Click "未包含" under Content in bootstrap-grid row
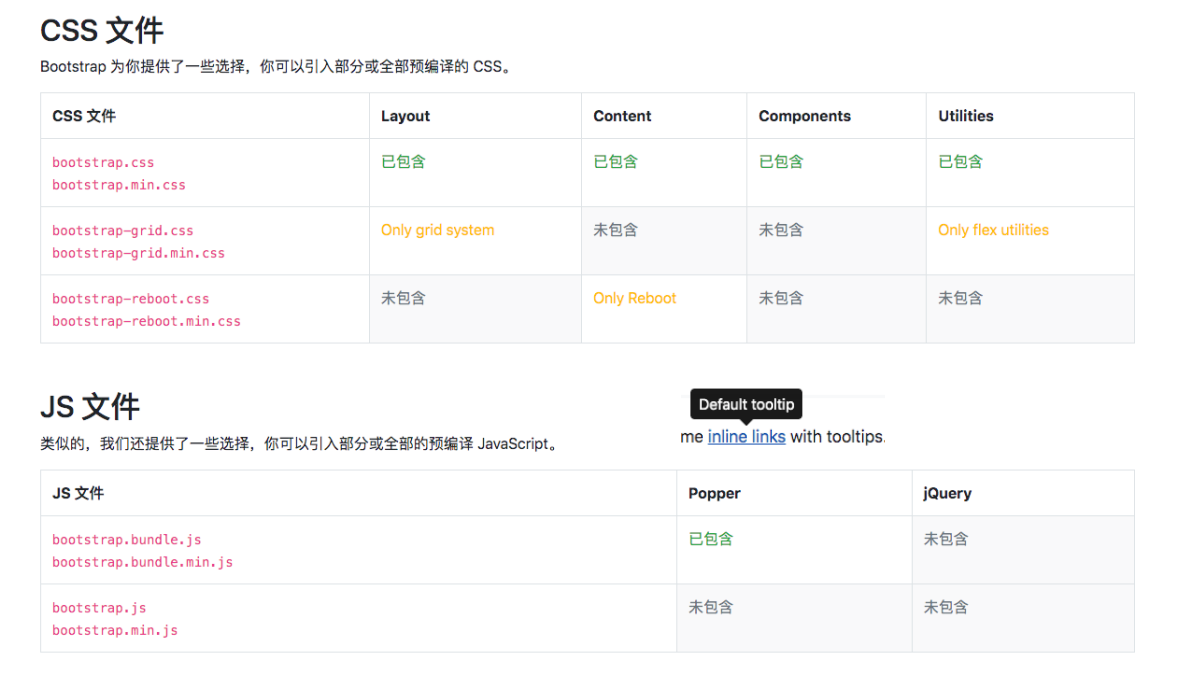Viewport: 1186px width, 685px height. [616, 230]
